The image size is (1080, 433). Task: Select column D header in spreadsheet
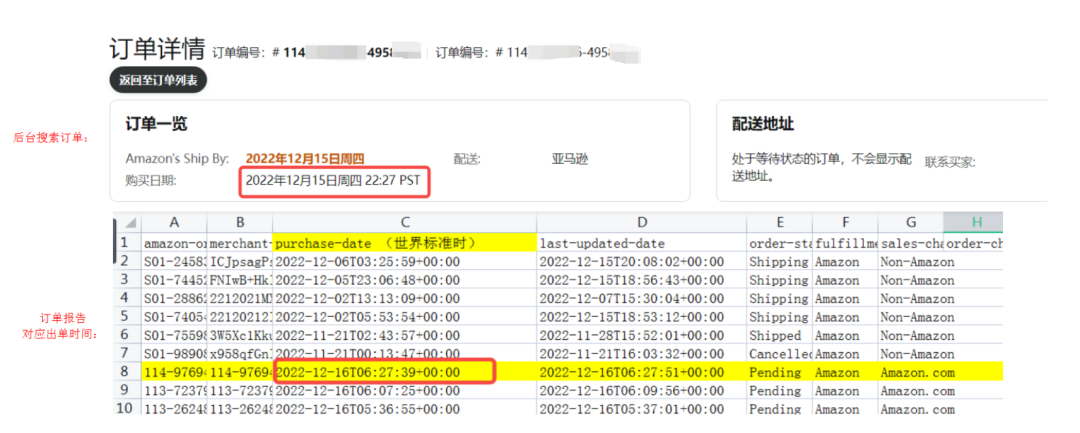[641, 222]
